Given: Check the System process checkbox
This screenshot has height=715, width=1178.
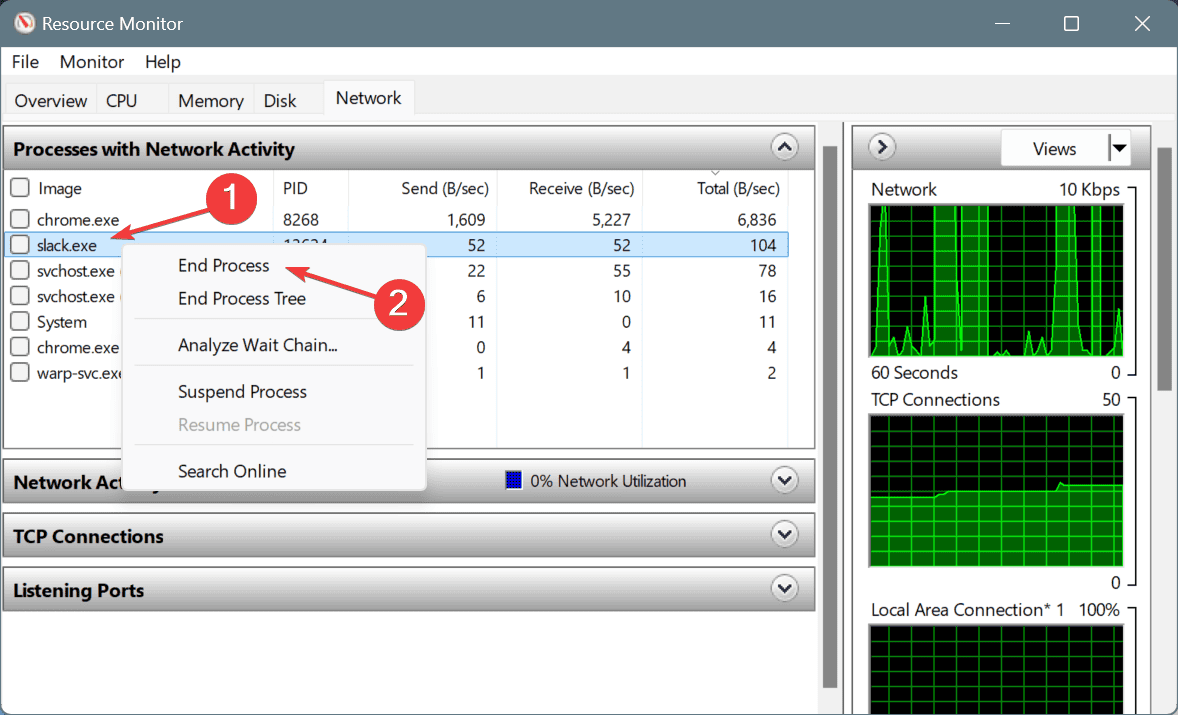Looking at the screenshot, I should 20,321.
